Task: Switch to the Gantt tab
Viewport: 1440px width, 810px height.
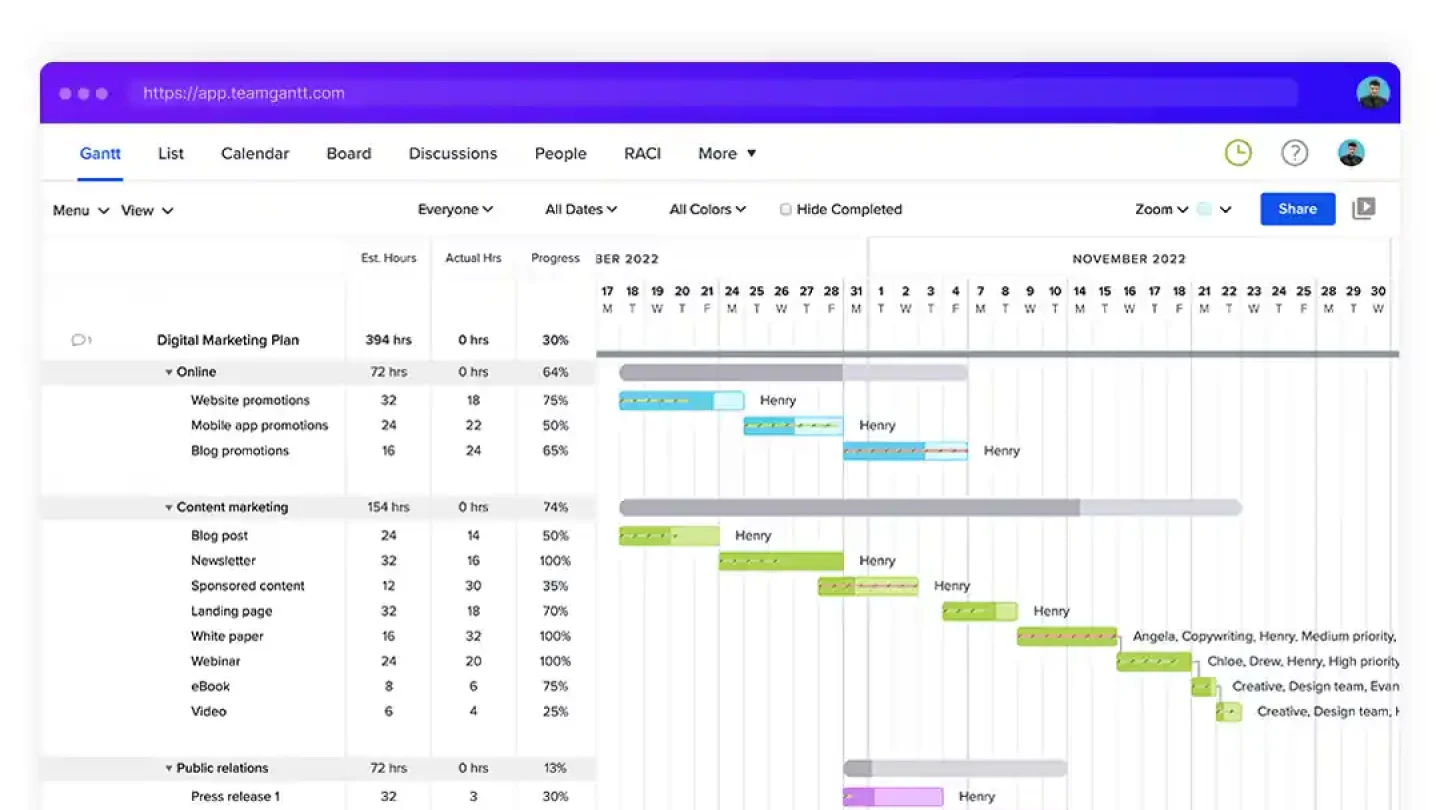Action: click(100, 153)
